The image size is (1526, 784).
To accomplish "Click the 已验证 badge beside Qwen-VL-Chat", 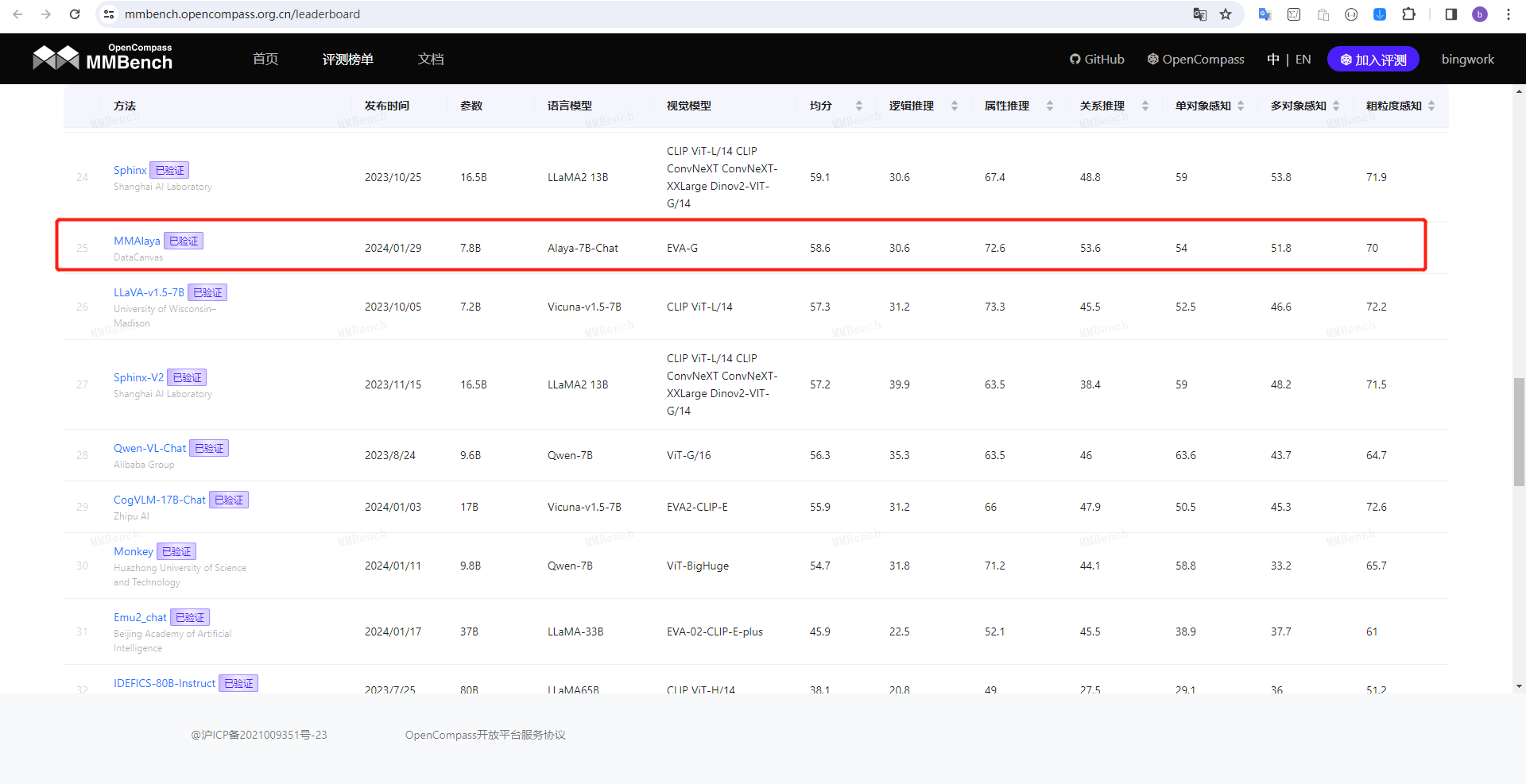I will point(209,448).
